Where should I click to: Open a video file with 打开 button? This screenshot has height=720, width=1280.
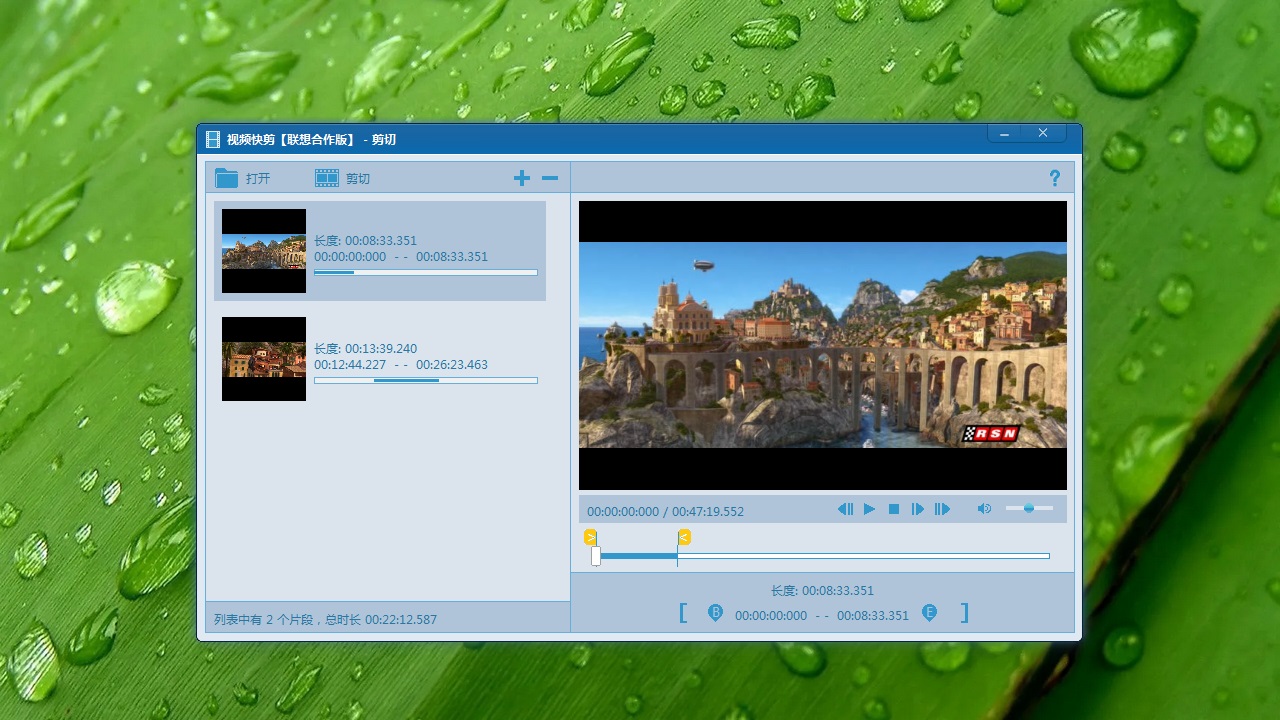pos(243,178)
